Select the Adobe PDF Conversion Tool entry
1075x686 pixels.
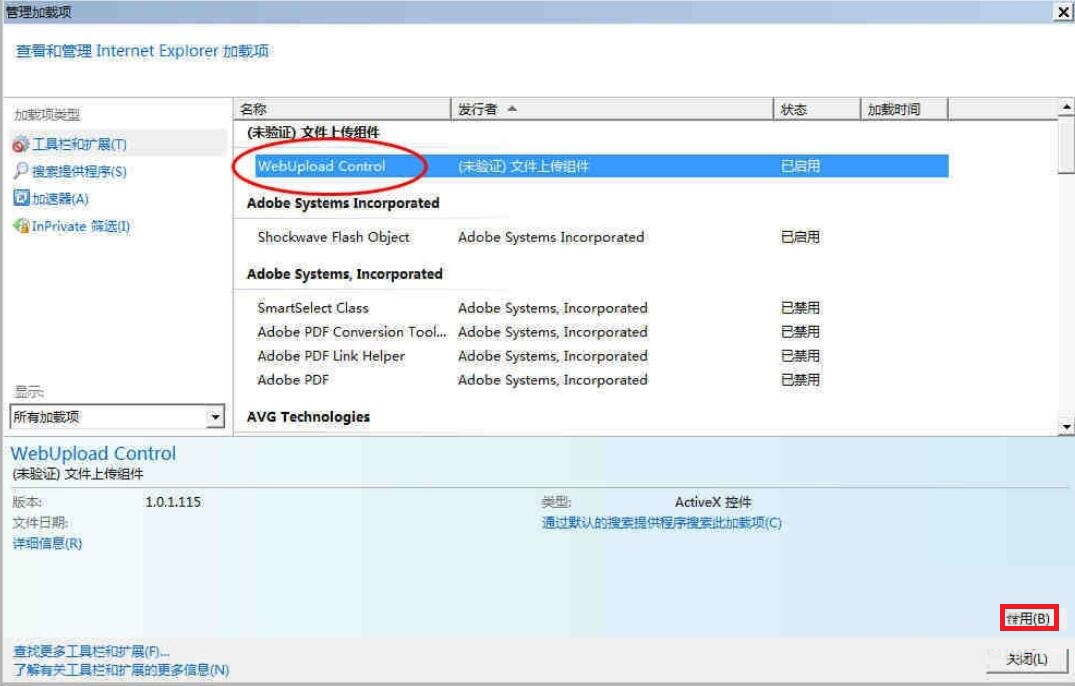pos(351,332)
